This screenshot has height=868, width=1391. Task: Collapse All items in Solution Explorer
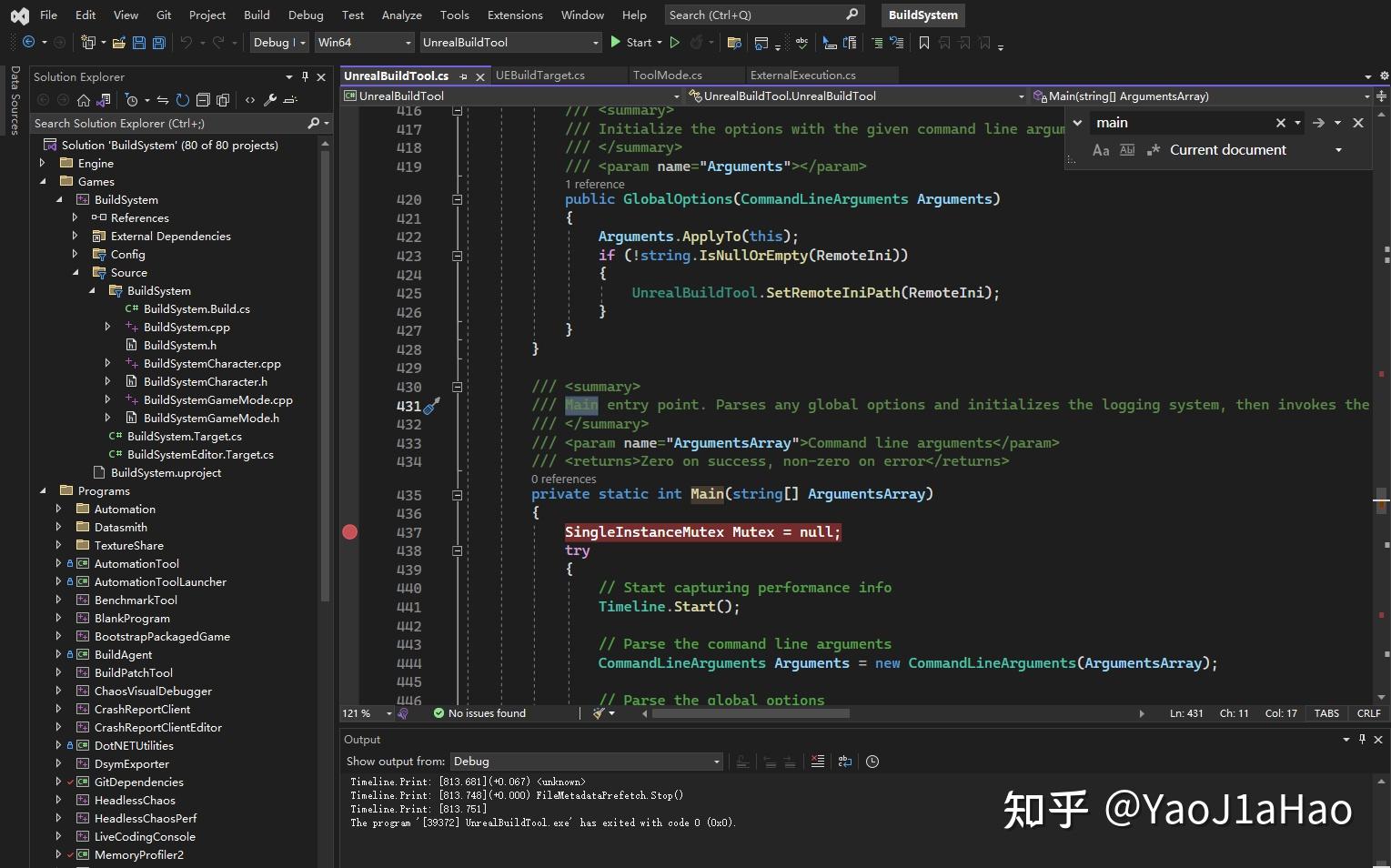click(x=203, y=100)
